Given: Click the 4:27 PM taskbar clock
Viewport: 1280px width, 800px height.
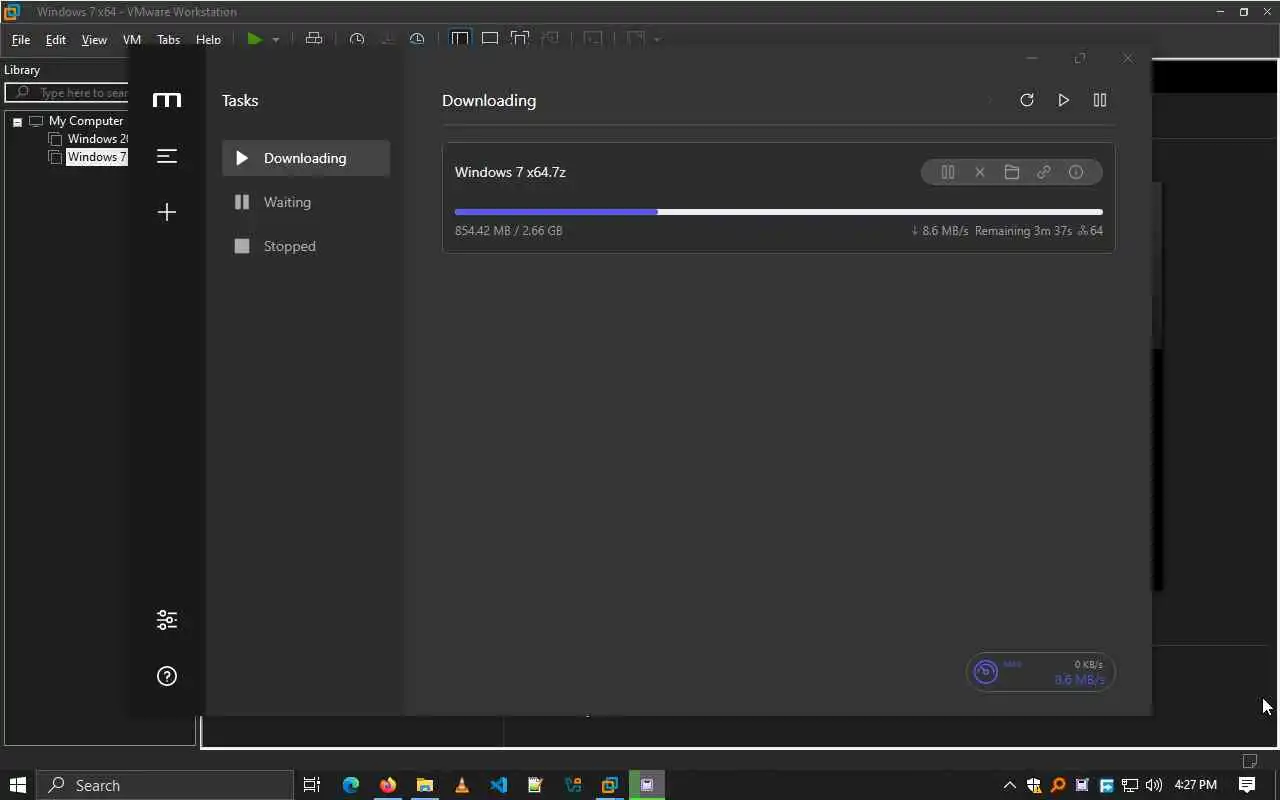Looking at the screenshot, I should (1196, 785).
